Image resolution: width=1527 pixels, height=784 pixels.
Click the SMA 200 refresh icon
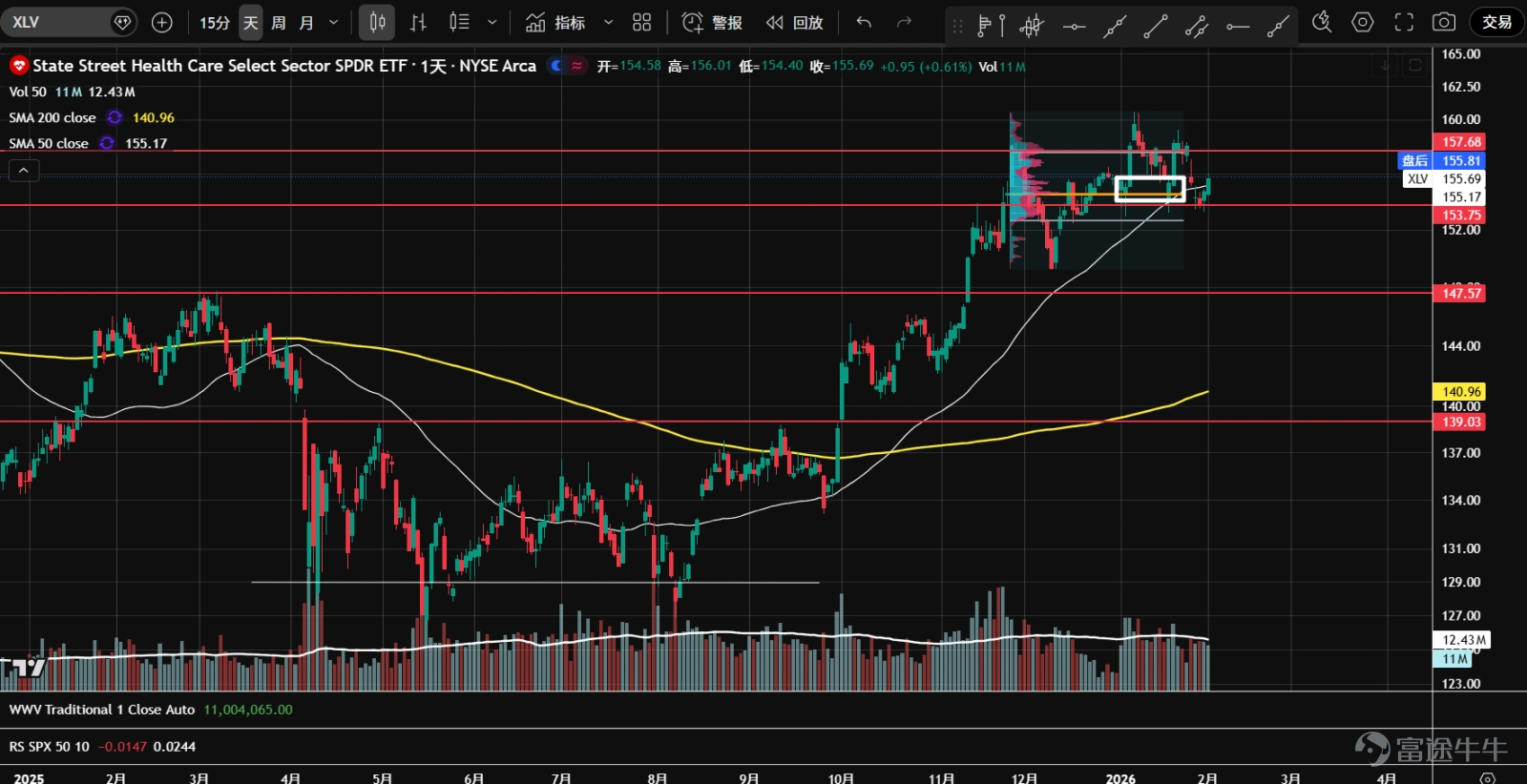115,117
